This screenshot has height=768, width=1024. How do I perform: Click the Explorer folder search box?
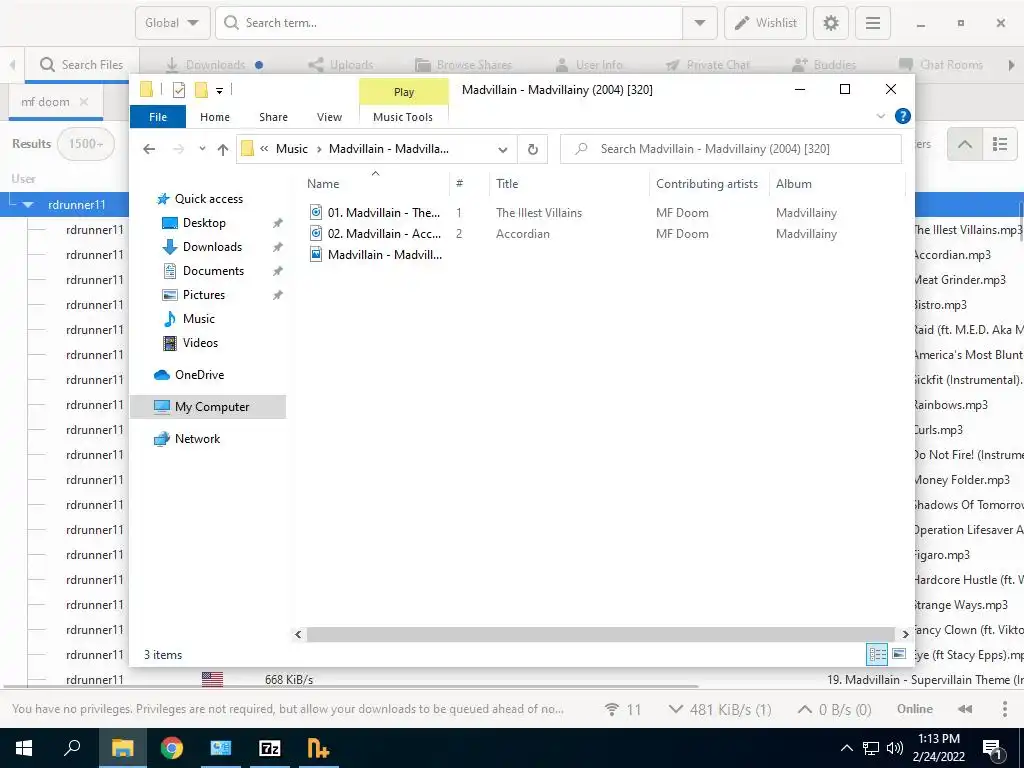pos(731,149)
